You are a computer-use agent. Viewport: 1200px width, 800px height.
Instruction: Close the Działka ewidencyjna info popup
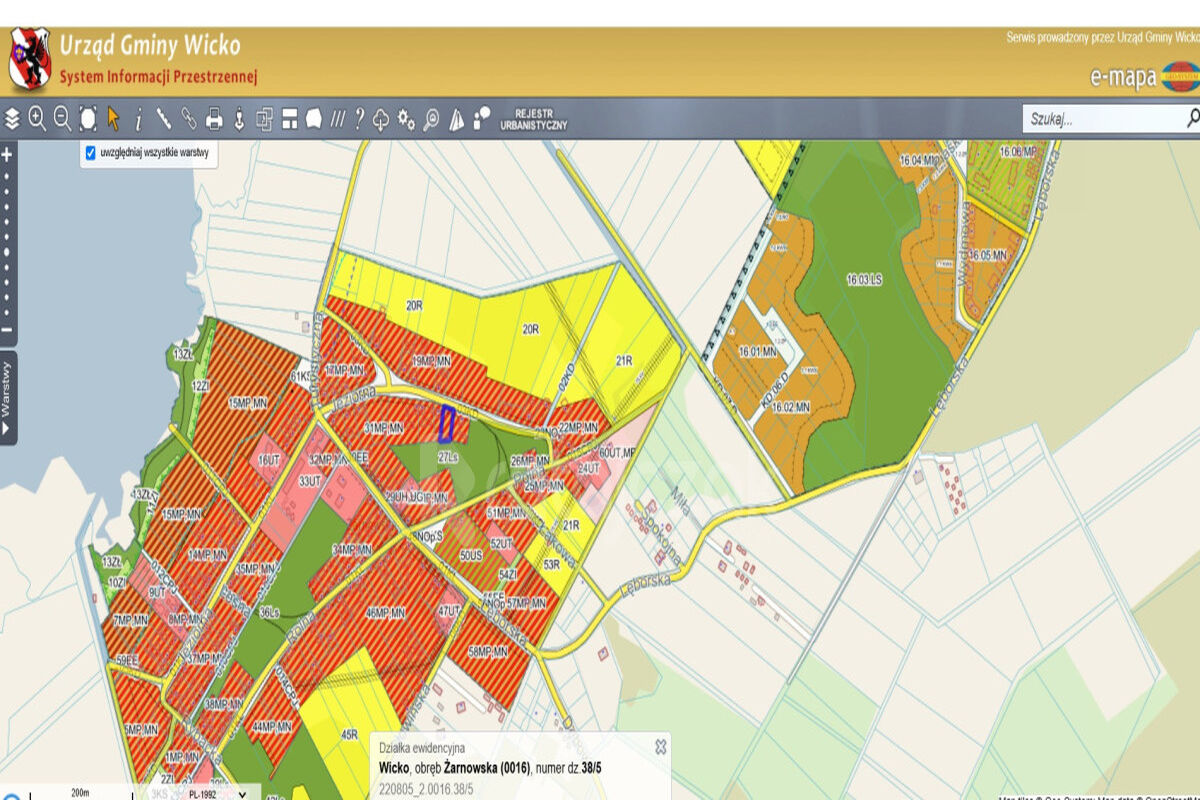[660, 746]
